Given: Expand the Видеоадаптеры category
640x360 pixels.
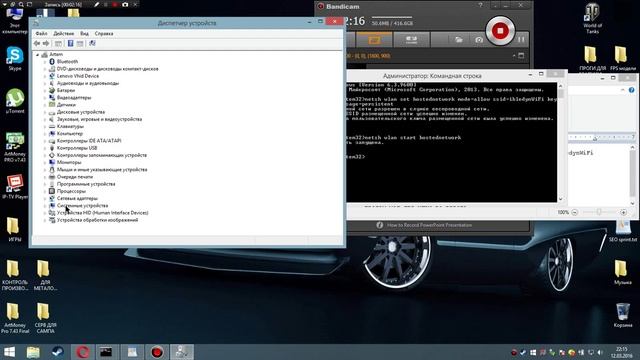Looking at the screenshot, I should click(44, 98).
